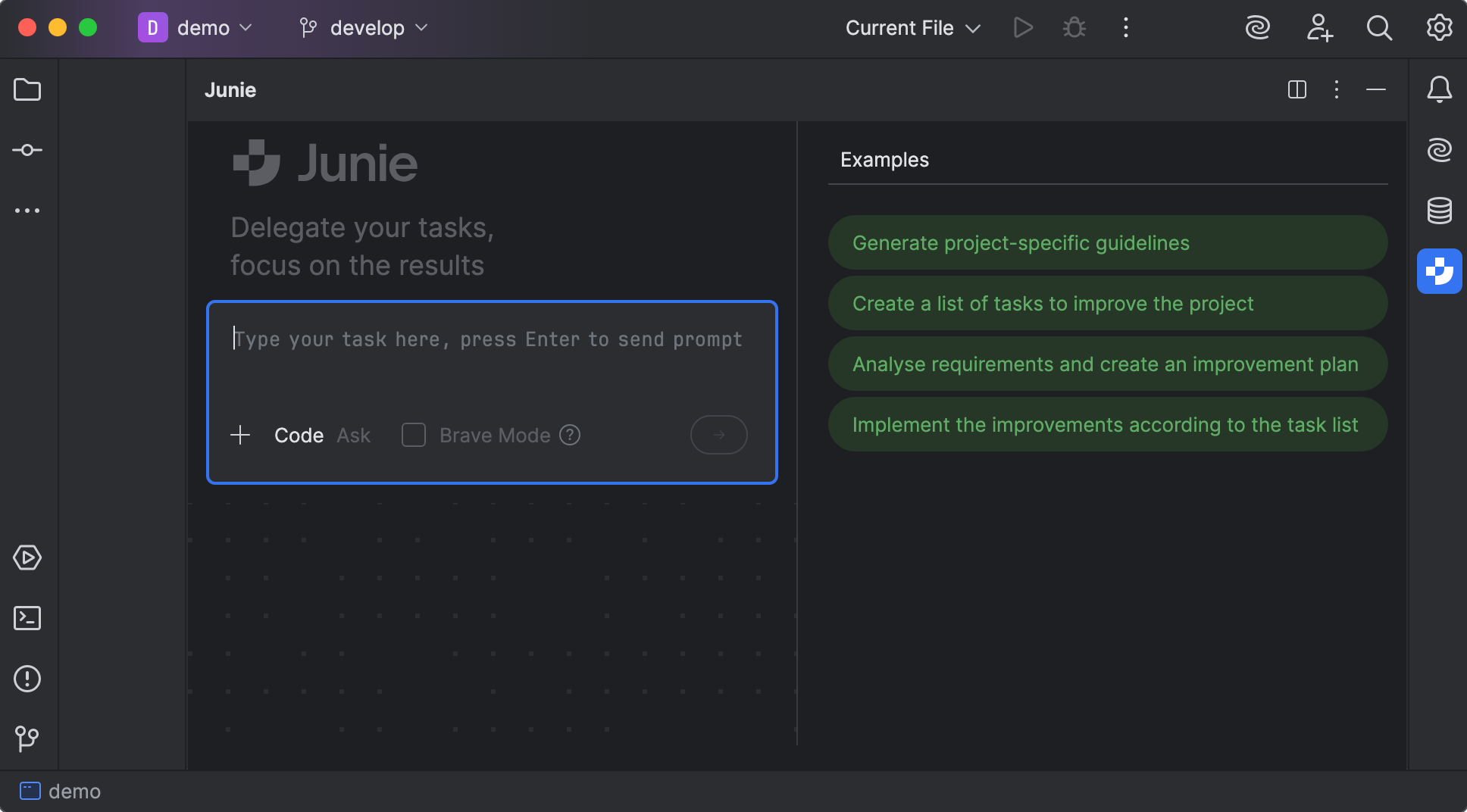Open the Current File run configuration dropdown

click(x=912, y=27)
